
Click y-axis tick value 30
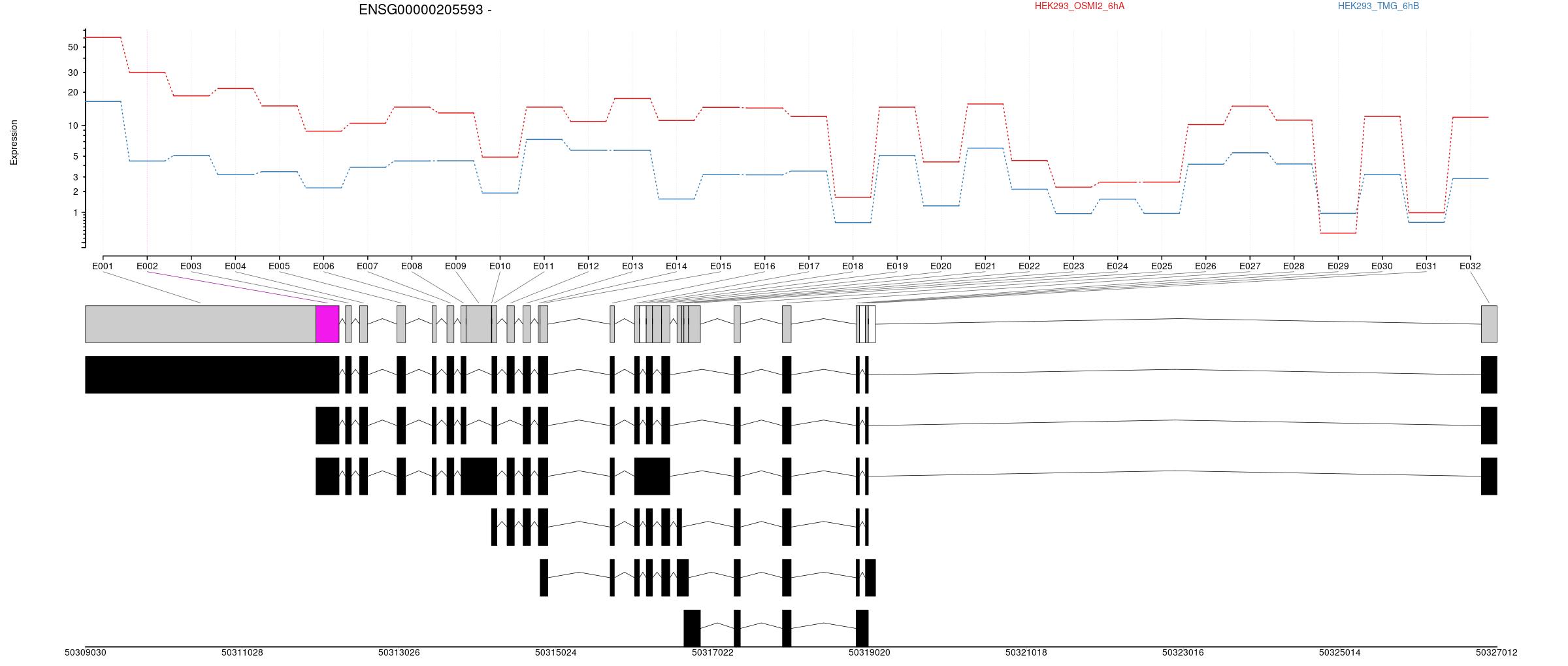tap(73, 73)
